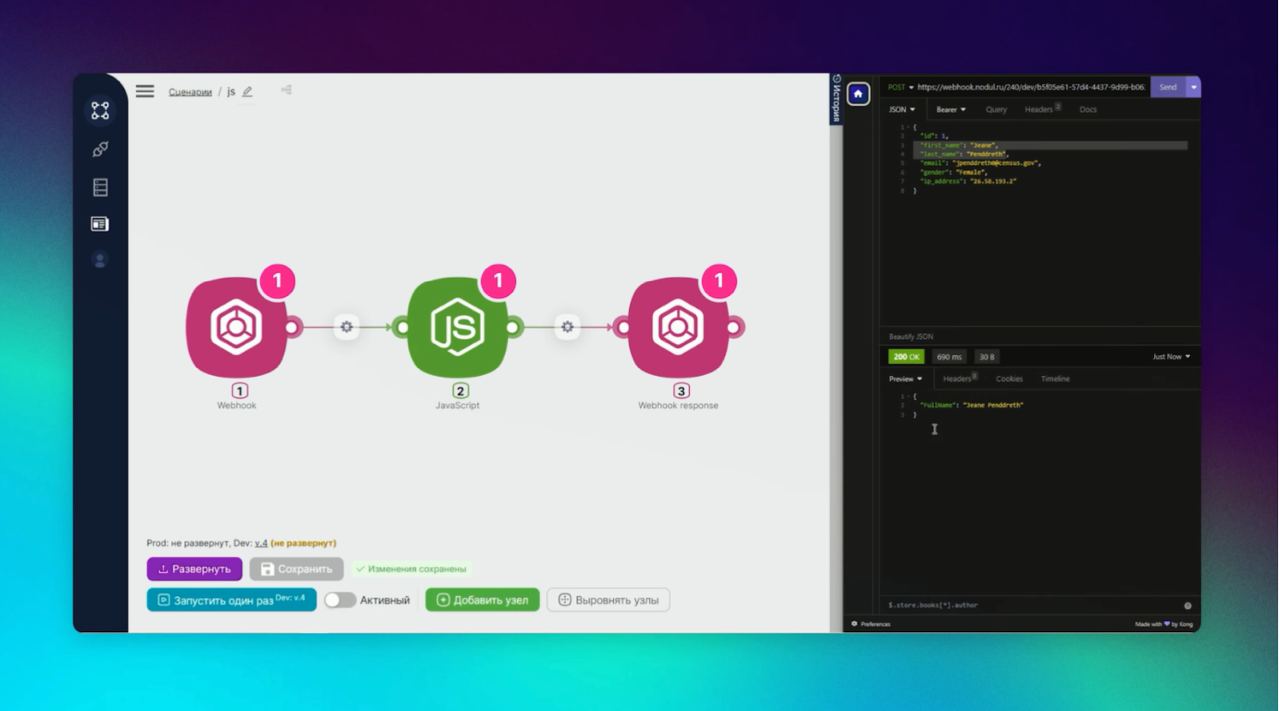
Task: Open the connections plug icon in the sidebar
Action: pos(100,149)
